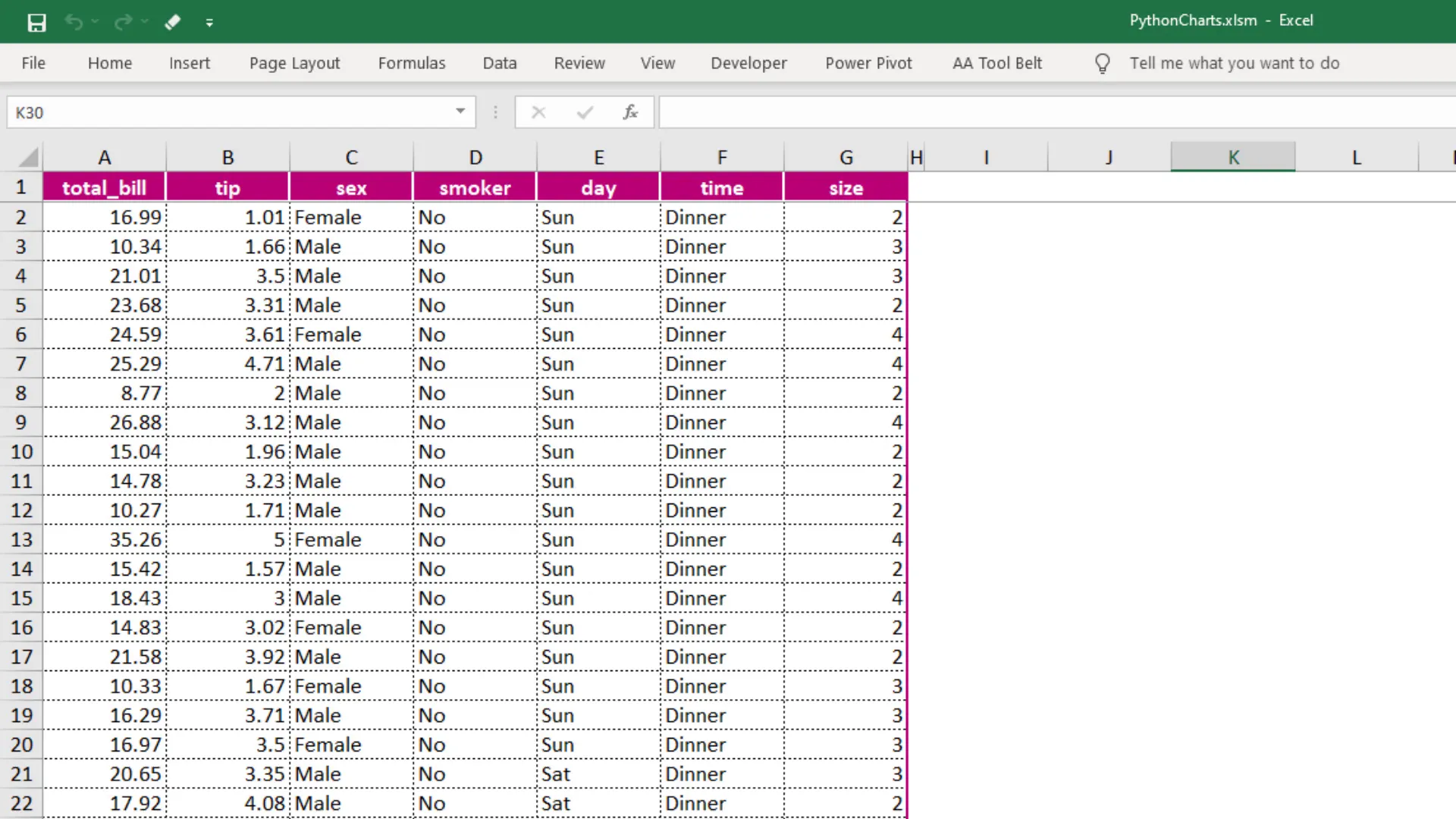Click the Tell Me lightbulb icon
This screenshot has width=1456, height=819.
point(1102,63)
